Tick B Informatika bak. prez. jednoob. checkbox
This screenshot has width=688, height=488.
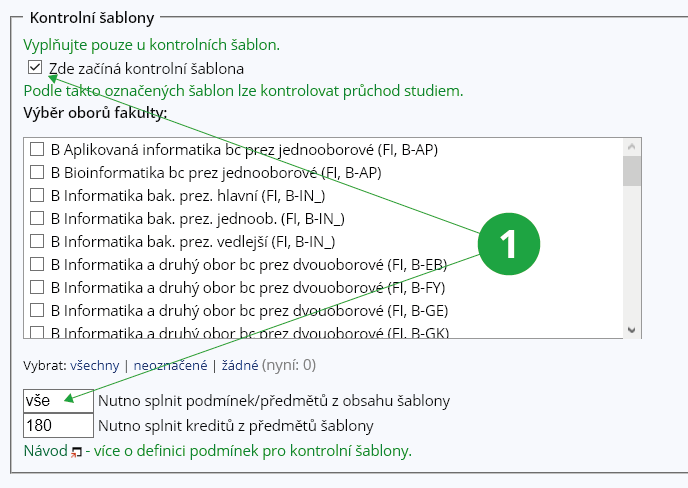coord(37,217)
